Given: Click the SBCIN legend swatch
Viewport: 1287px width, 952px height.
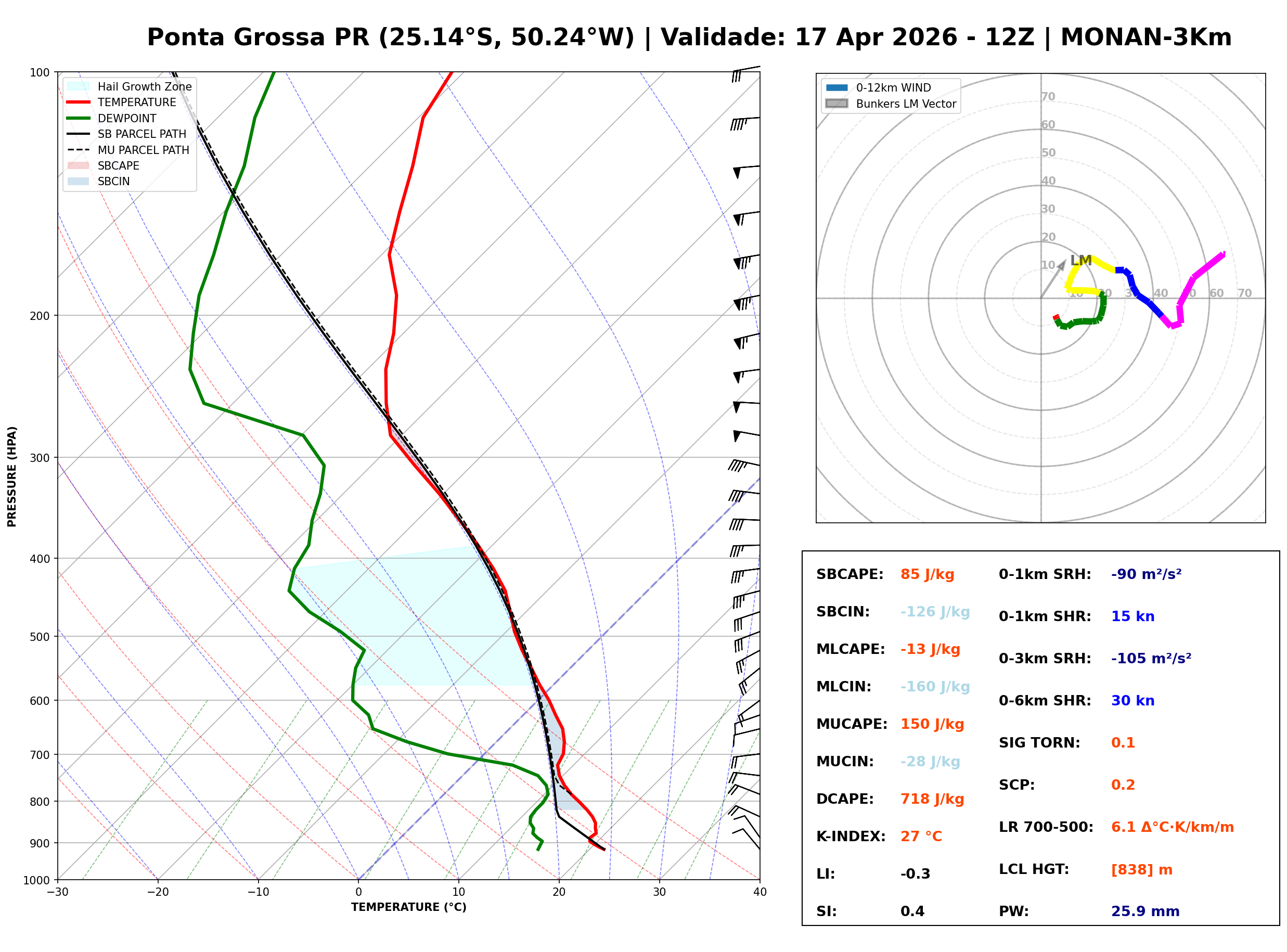Looking at the screenshot, I should coord(79,181).
